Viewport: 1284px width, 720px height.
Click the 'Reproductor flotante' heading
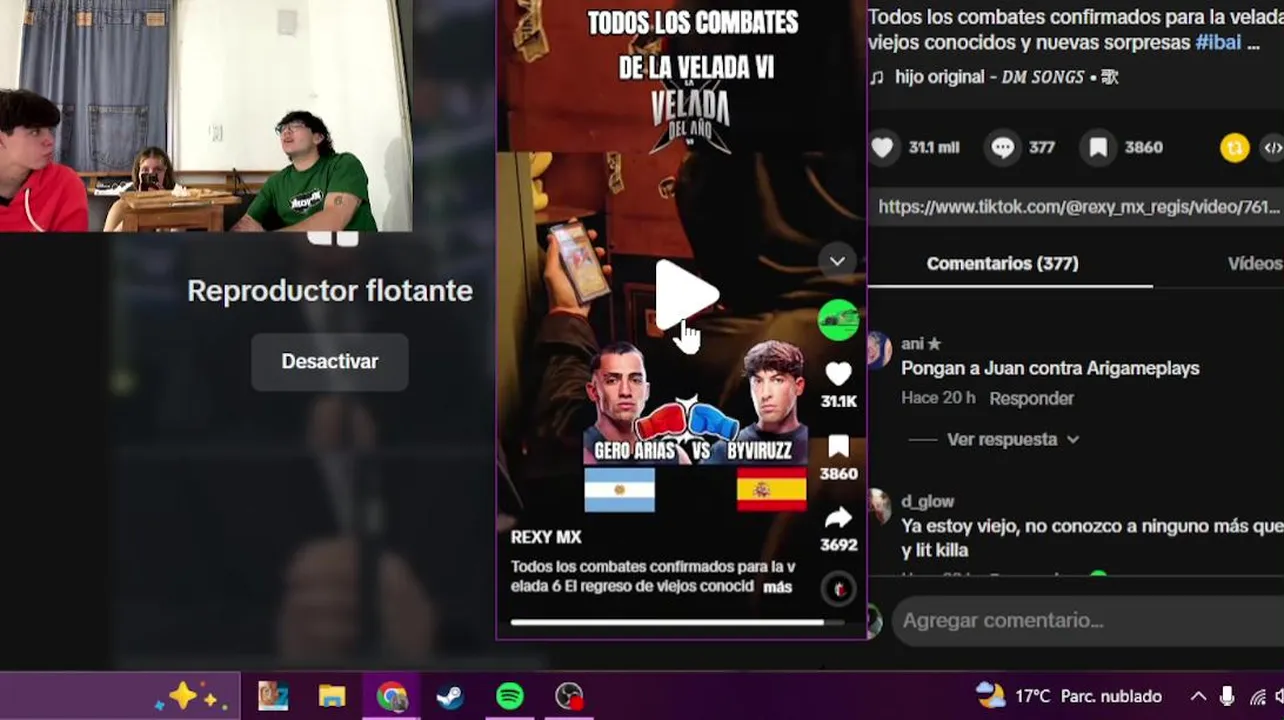(x=330, y=291)
